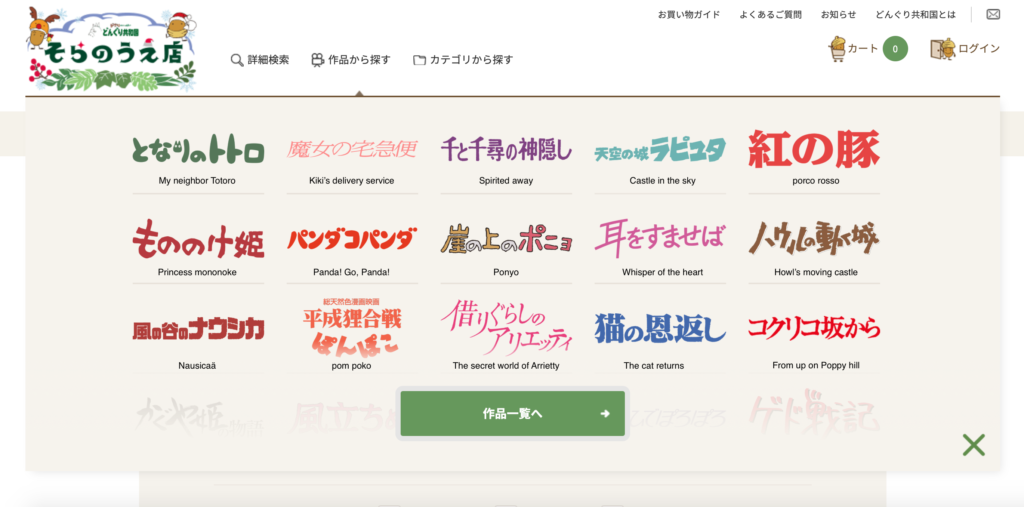Click the 作品一覧へ button
Image resolution: width=1024 pixels, height=507 pixels.
pyautogui.click(x=513, y=414)
